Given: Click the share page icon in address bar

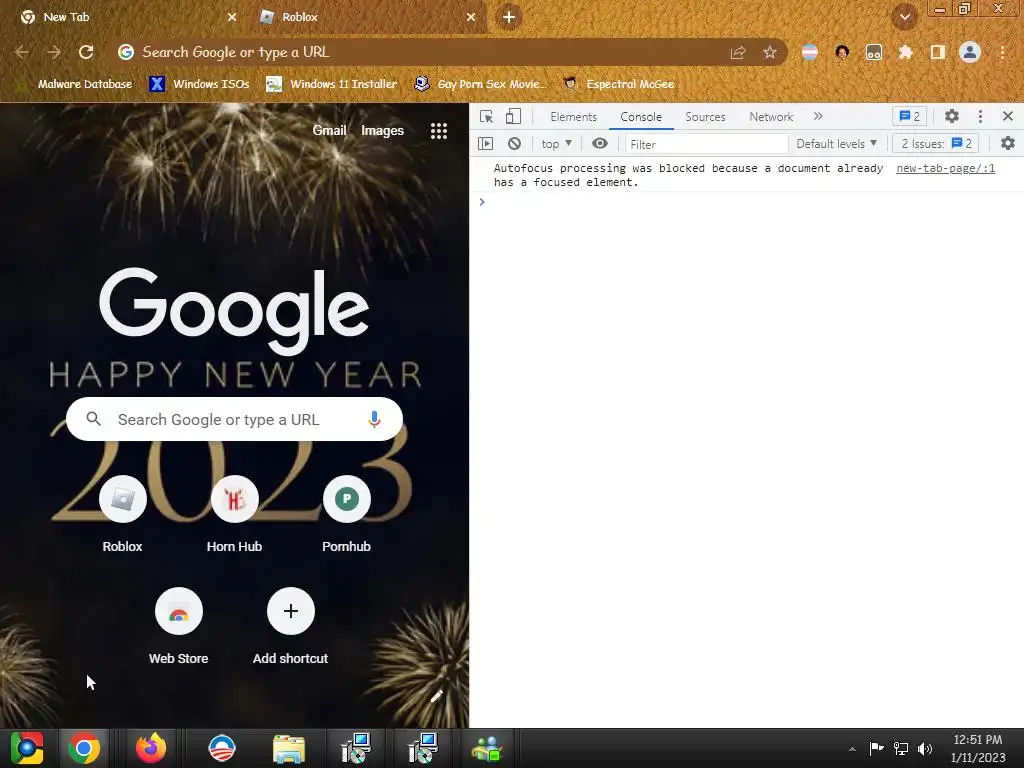Looking at the screenshot, I should pos(738,52).
